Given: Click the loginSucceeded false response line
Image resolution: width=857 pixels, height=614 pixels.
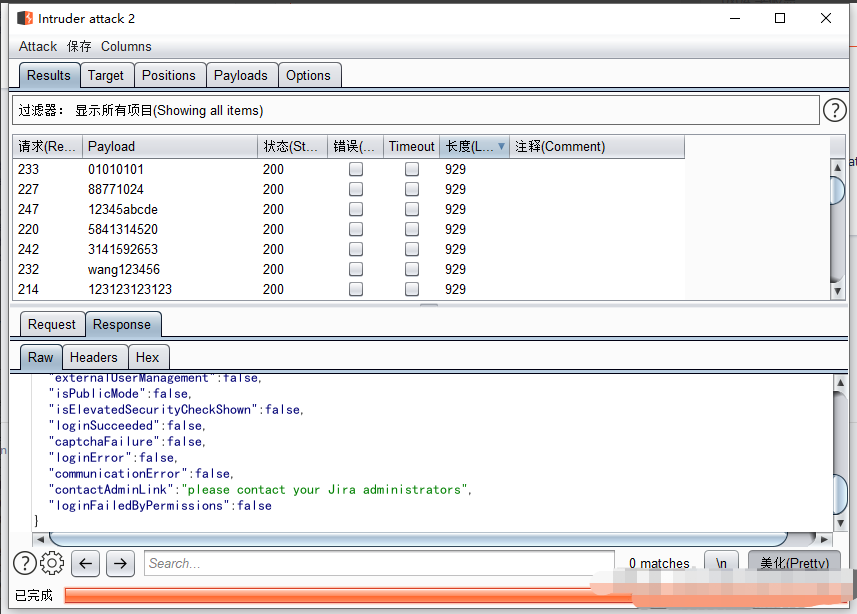Looking at the screenshot, I should pos(127,425).
